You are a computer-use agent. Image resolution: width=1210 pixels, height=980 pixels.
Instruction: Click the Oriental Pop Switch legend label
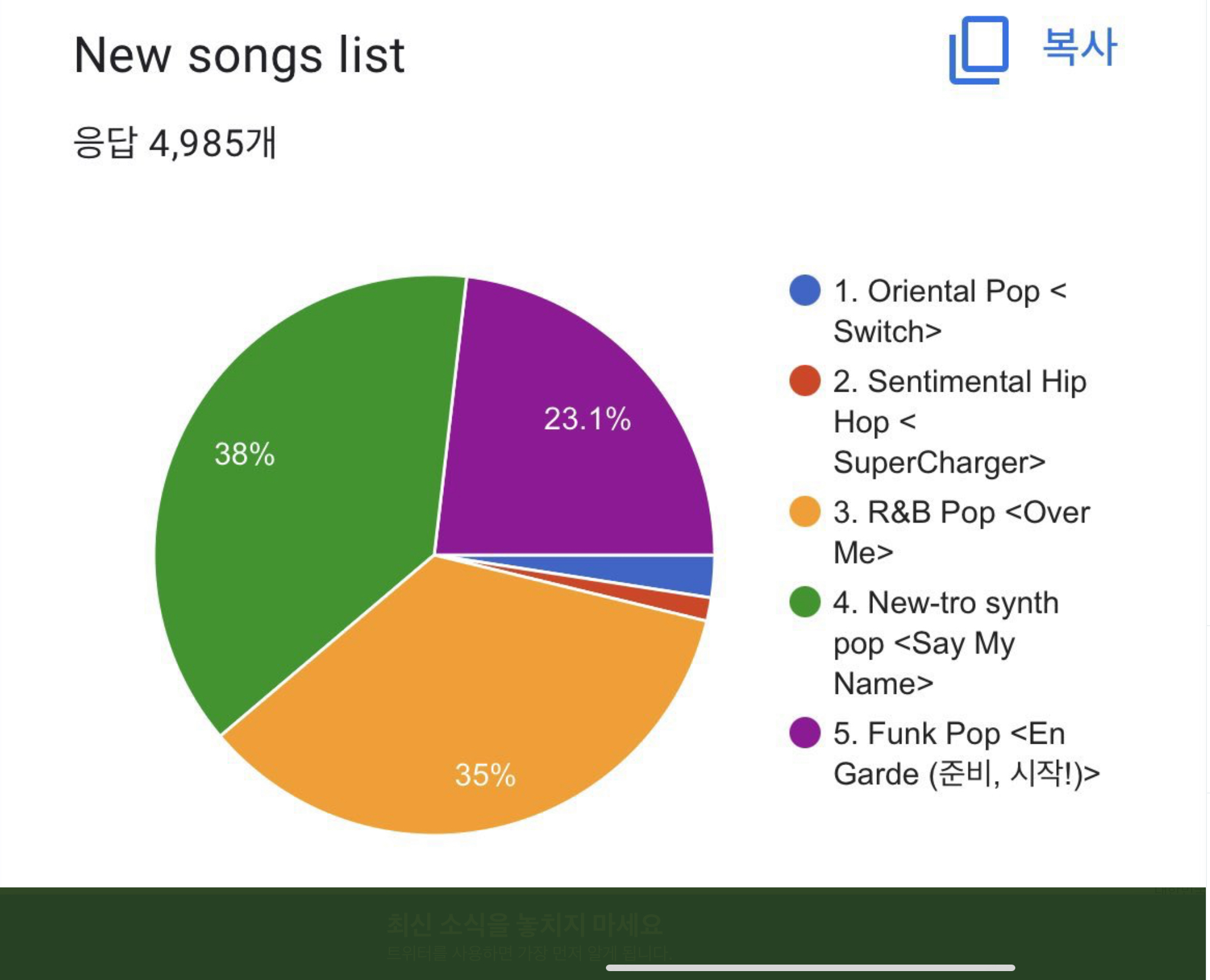(x=949, y=310)
